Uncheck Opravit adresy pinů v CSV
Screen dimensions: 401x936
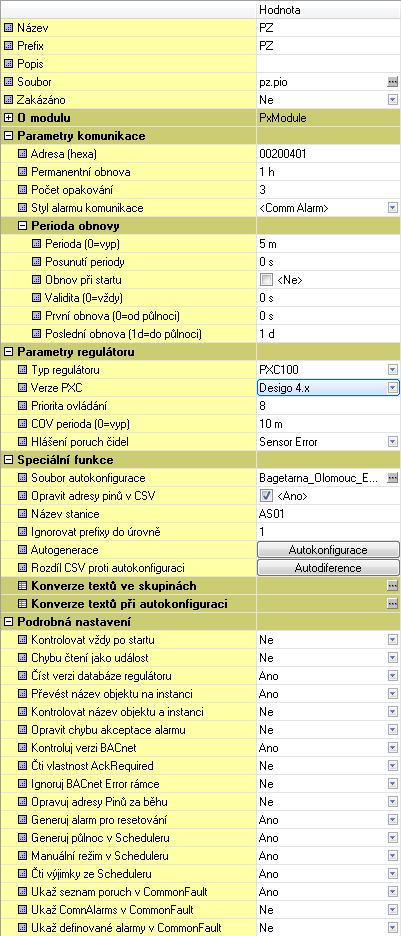[x=266, y=496]
